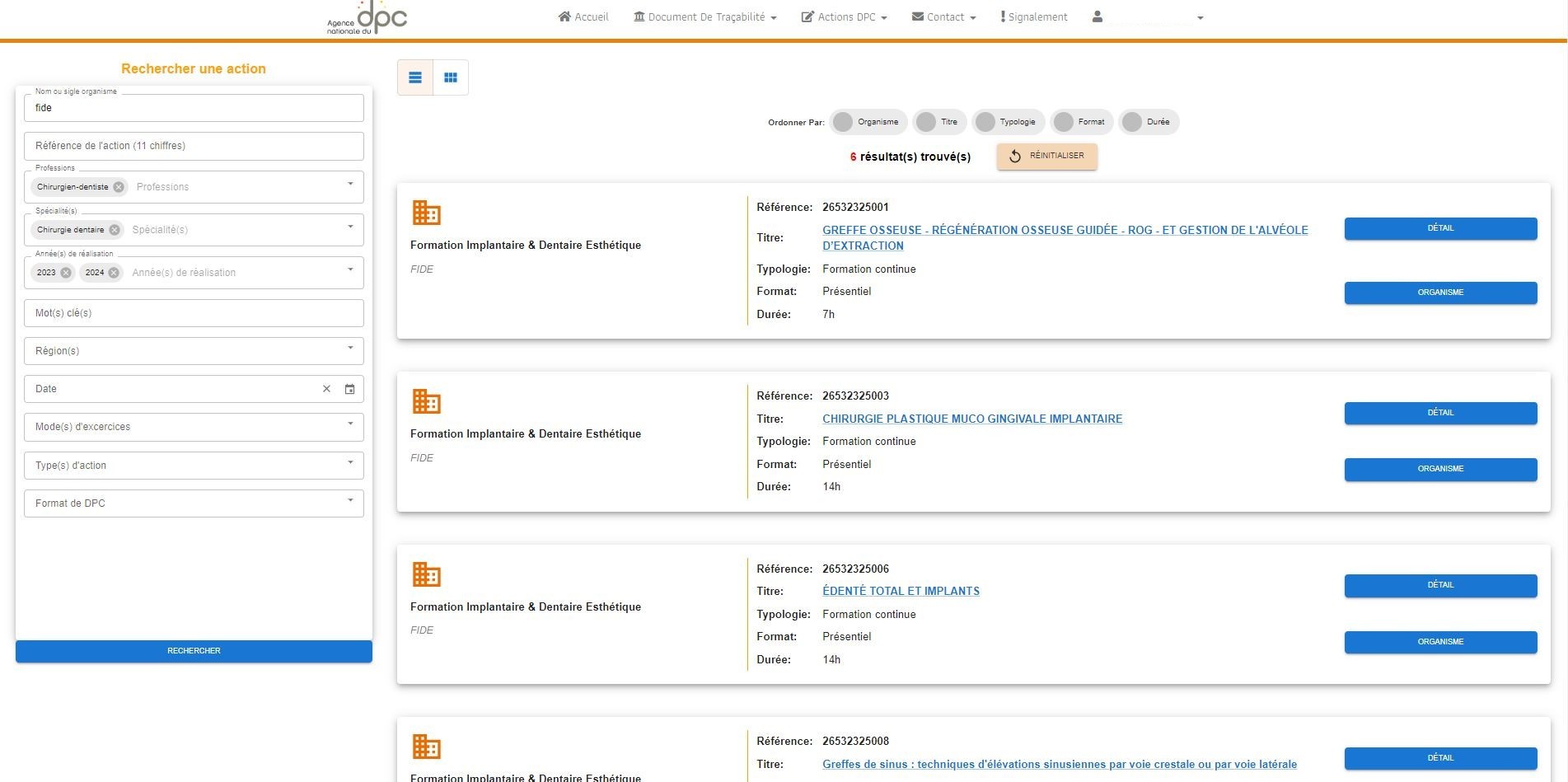This screenshot has width=1568, height=782.
Task: Remove the 2023 year chip
Action: pyautogui.click(x=66, y=273)
